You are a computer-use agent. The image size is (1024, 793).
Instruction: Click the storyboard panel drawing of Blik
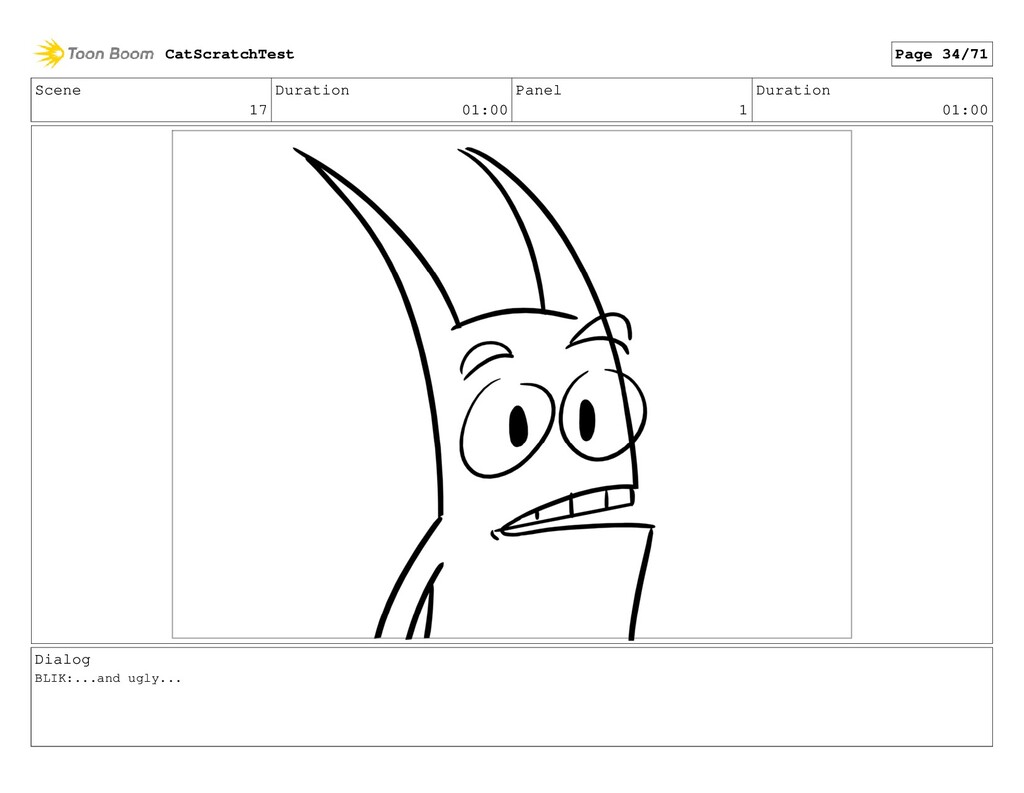pos(511,384)
